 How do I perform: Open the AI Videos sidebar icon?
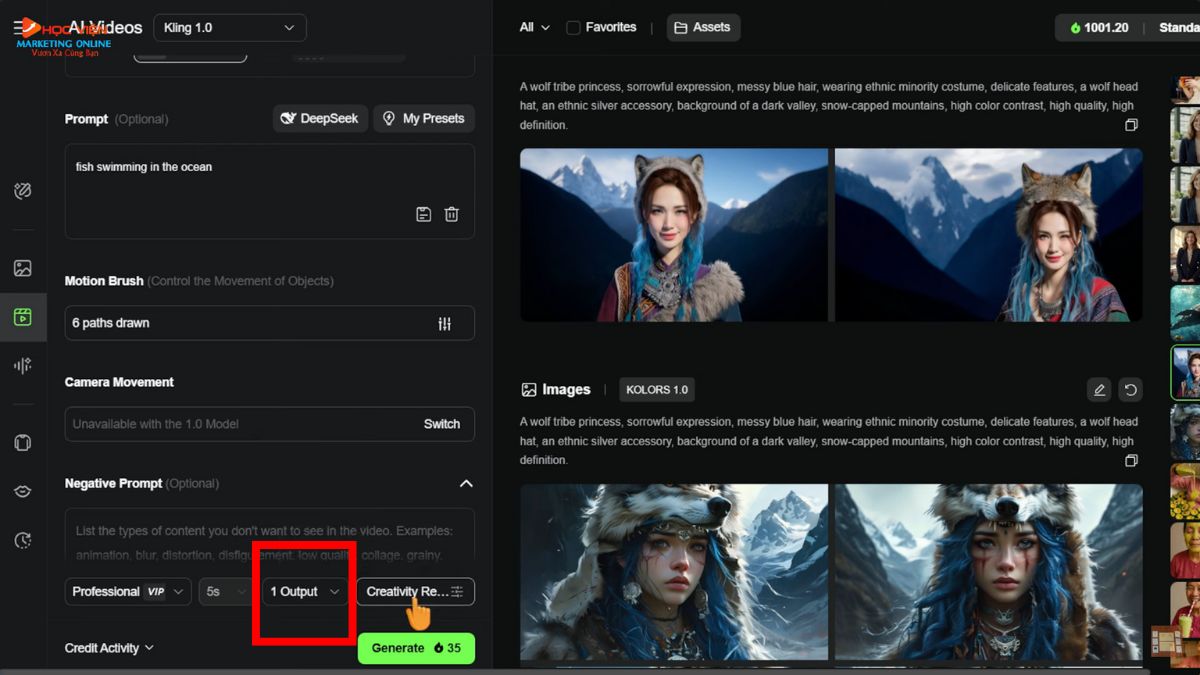click(23, 317)
